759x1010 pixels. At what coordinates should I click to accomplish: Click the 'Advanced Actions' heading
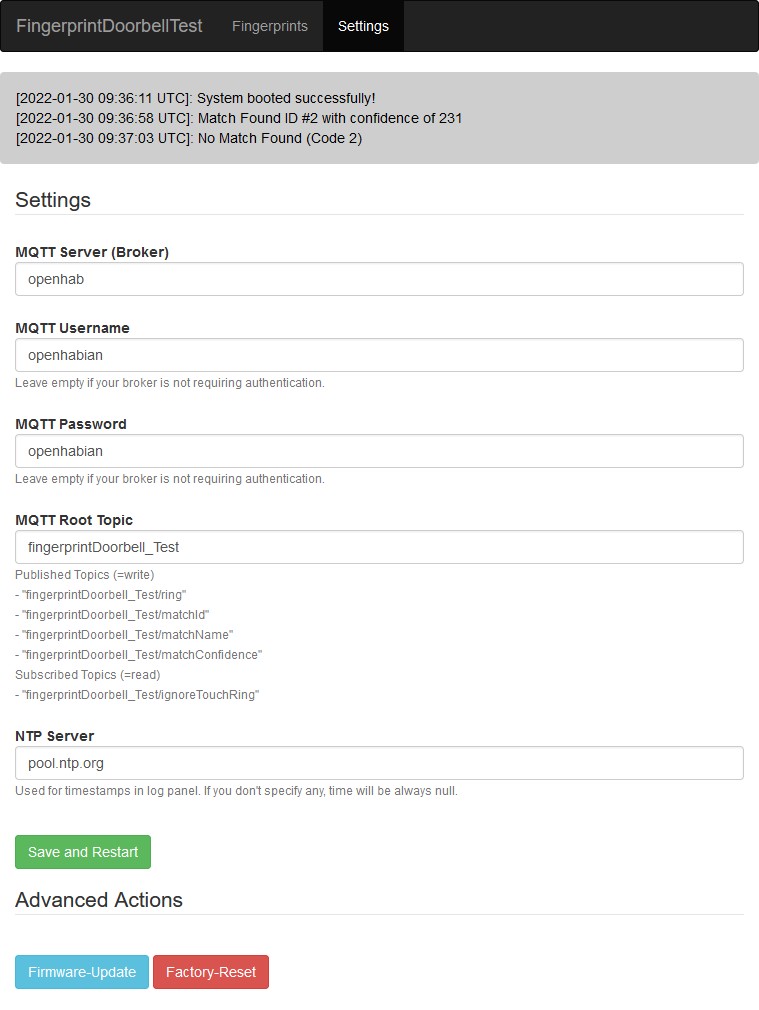click(99, 899)
